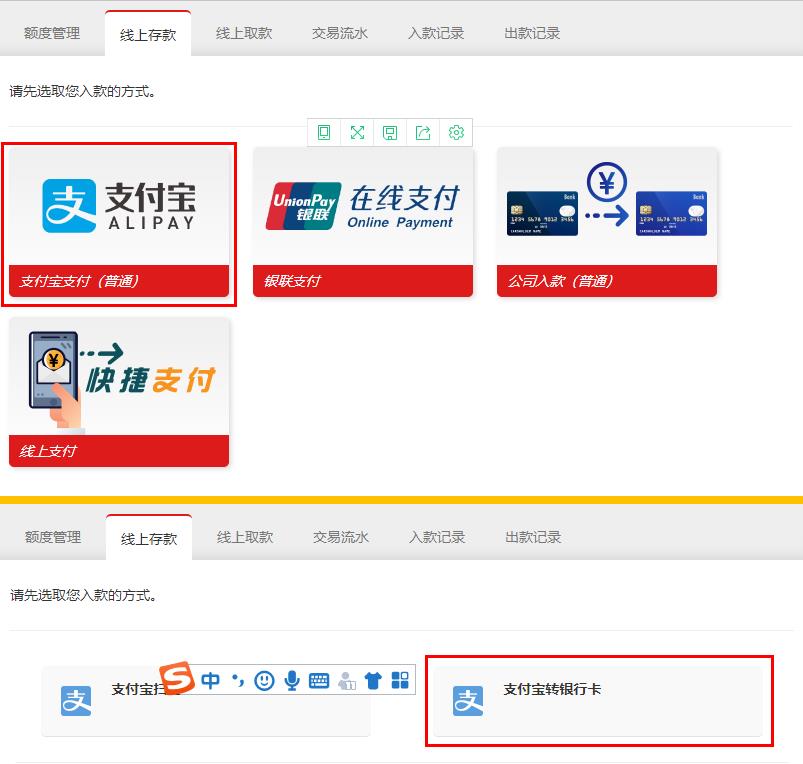Open the 线上取款 tab in upper panel
Screen dimensions: 803x764
click(244, 33)
